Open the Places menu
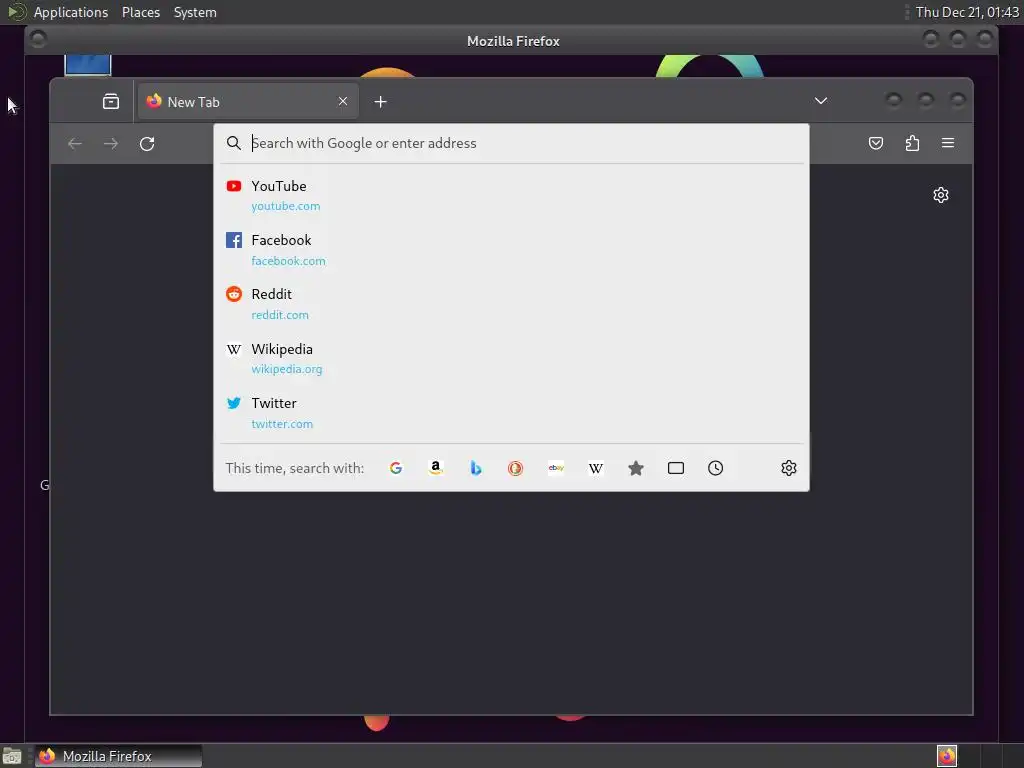This screenshot has width=1024, height=768. click(x=141, y=12)
